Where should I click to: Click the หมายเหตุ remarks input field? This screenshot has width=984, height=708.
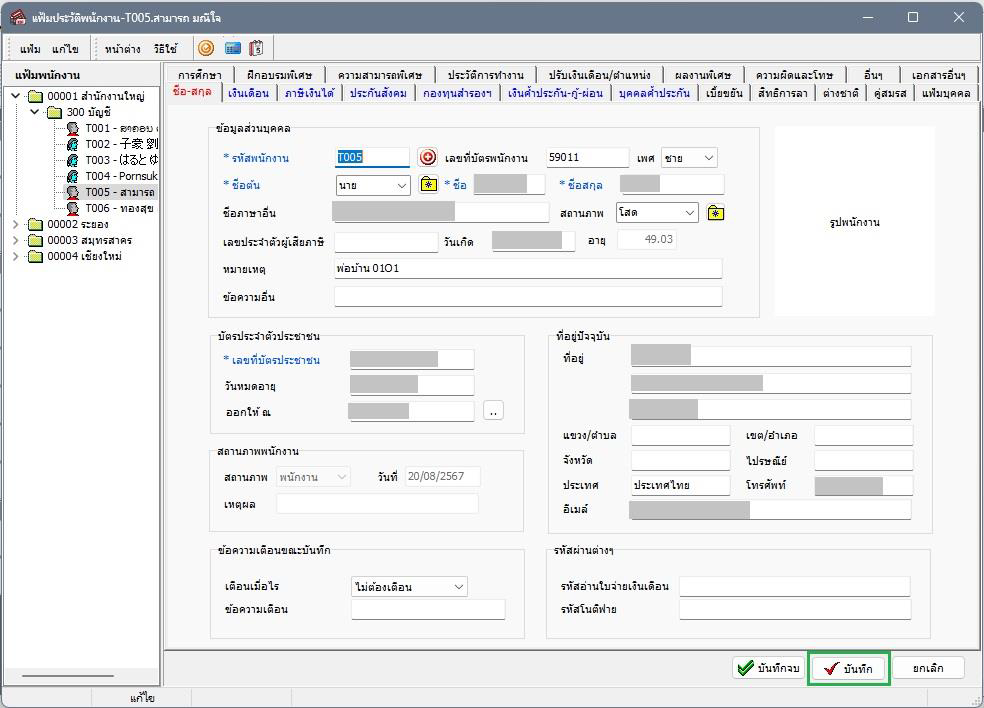527,269
